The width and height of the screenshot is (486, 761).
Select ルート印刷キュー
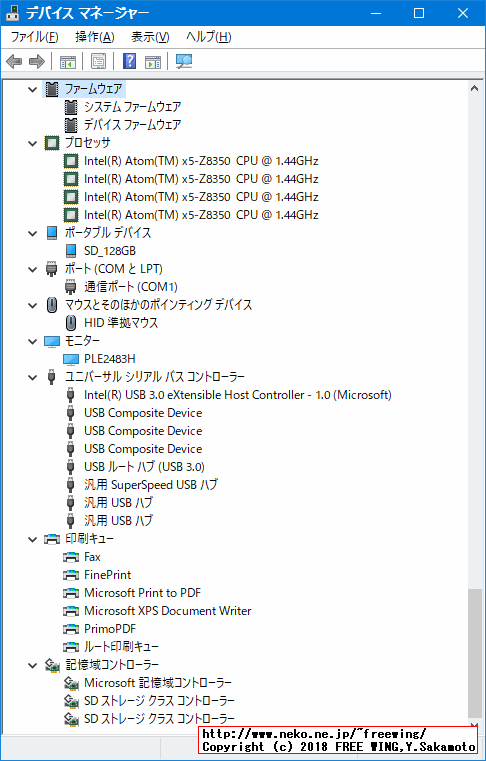[x=121, y=647]
